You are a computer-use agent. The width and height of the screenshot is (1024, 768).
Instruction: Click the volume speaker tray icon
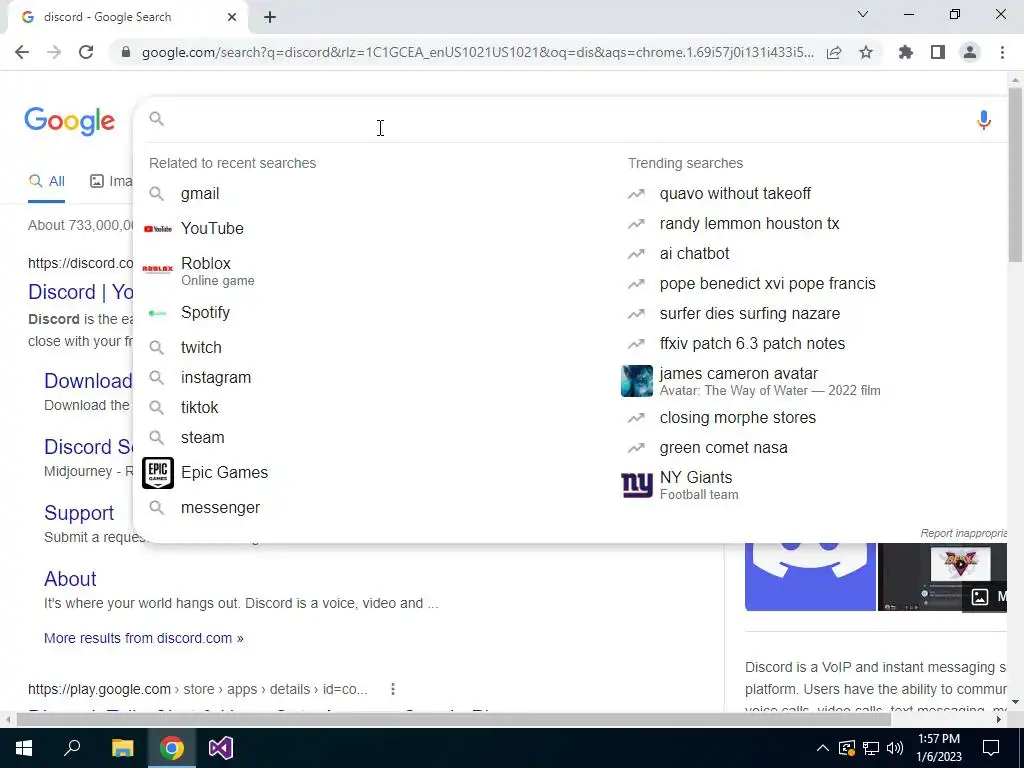[x=895, y=748]
